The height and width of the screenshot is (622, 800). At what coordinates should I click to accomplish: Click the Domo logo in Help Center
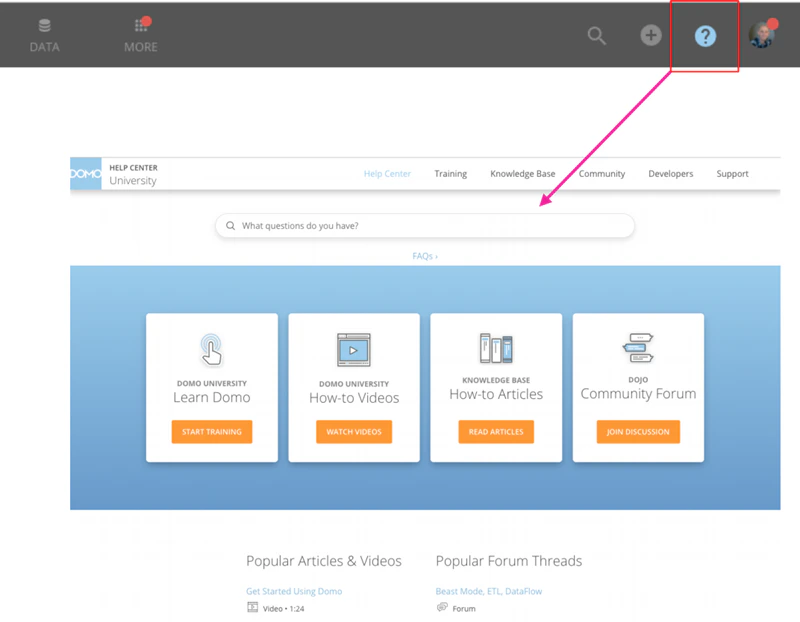tap(86, 173)
